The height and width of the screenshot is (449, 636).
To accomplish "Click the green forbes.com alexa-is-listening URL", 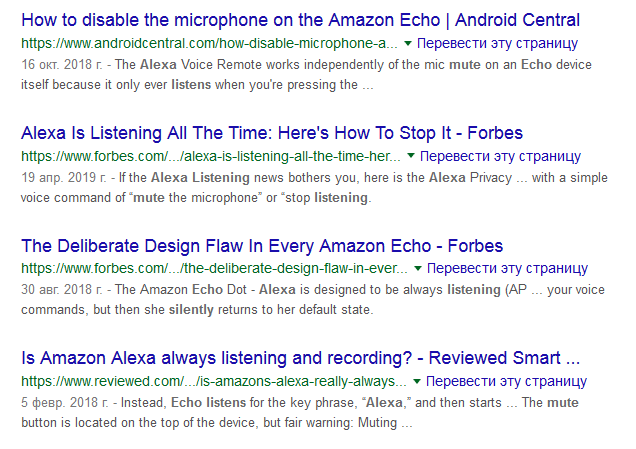I will [211, 158].
